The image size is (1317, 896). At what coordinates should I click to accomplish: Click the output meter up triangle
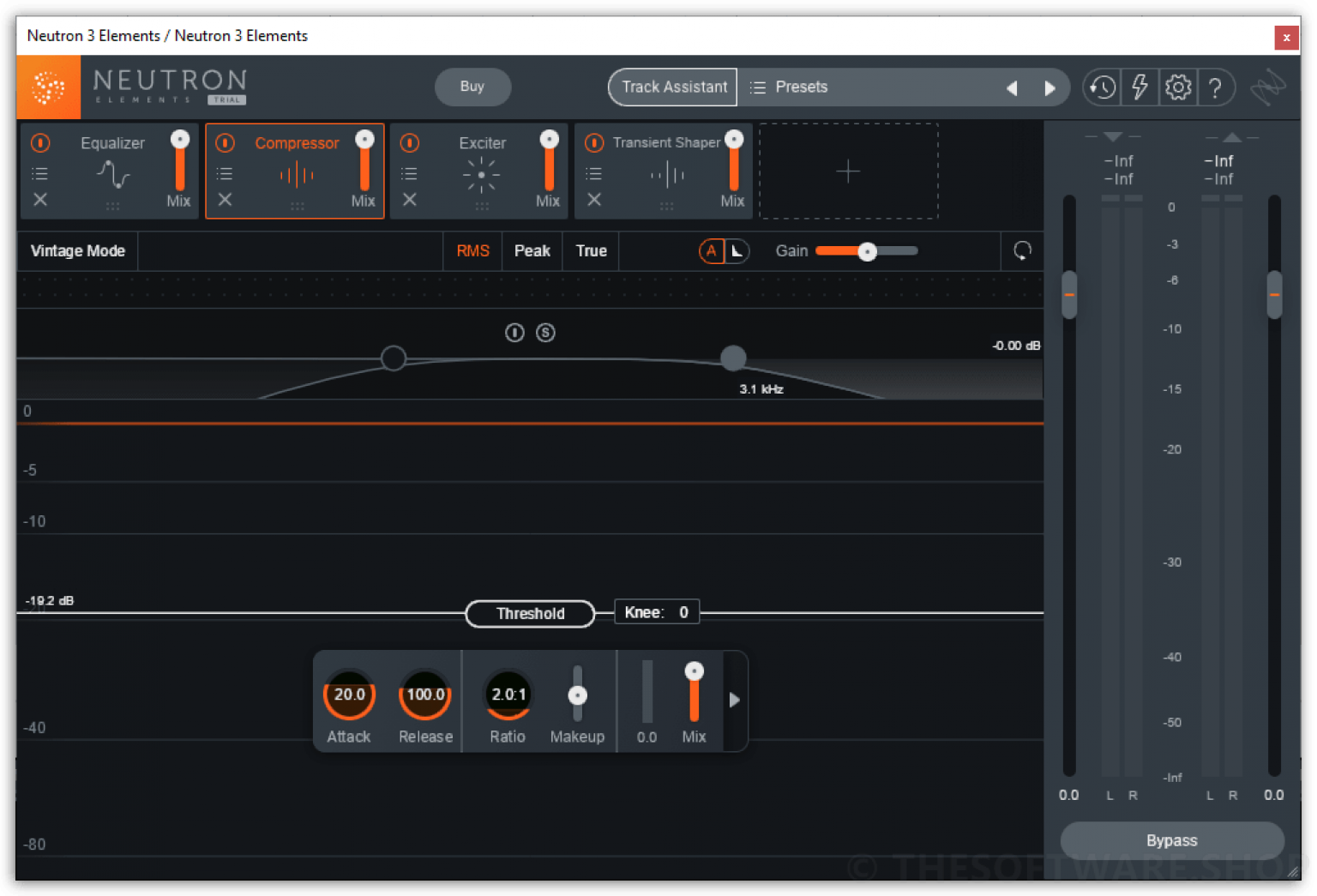point(1231,137)
